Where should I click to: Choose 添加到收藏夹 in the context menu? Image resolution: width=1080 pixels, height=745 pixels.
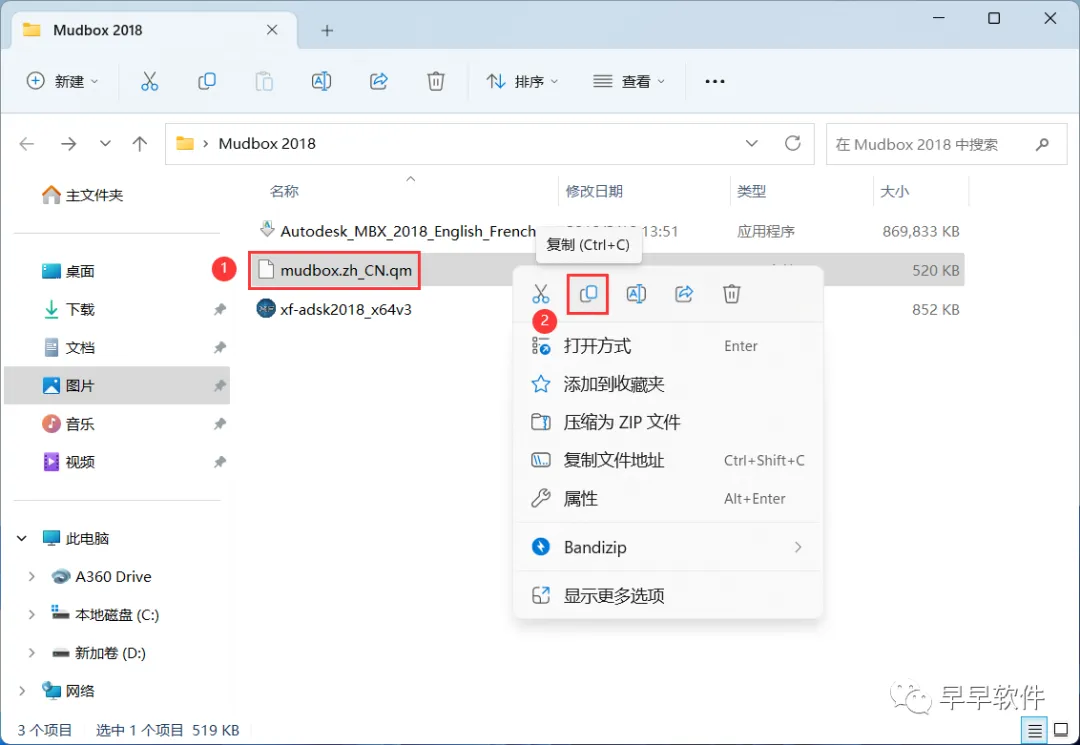(668, 384)
